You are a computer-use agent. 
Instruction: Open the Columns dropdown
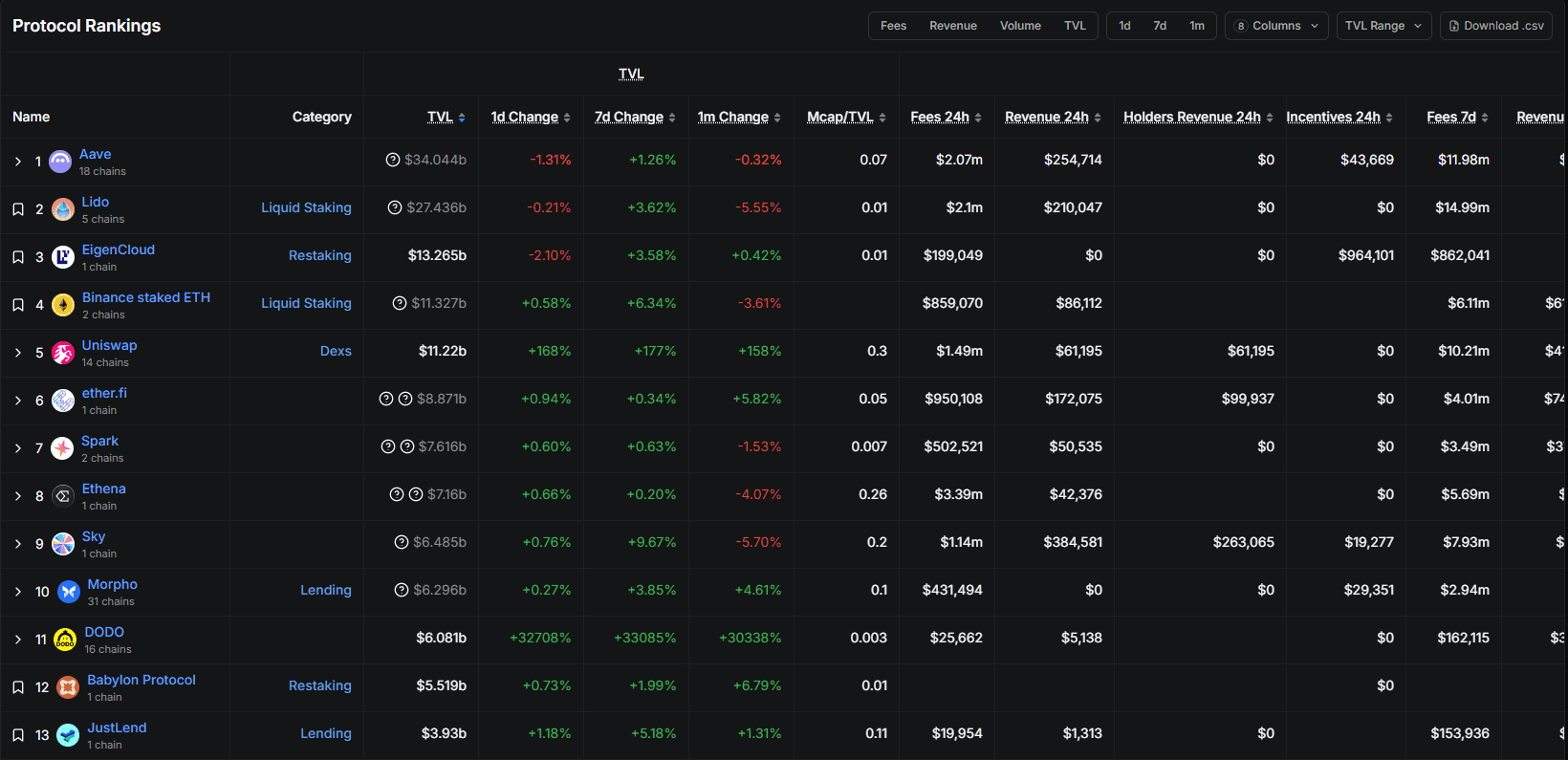pyautogui.click(x=1276, y=26)
